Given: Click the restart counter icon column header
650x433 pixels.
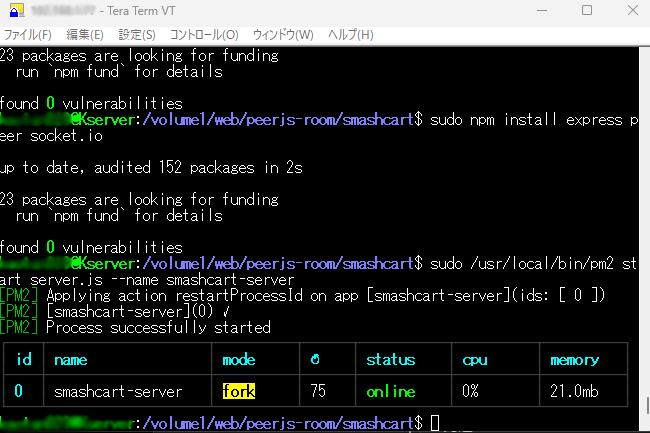Looking at the screenshot, I should coord(318,360).
